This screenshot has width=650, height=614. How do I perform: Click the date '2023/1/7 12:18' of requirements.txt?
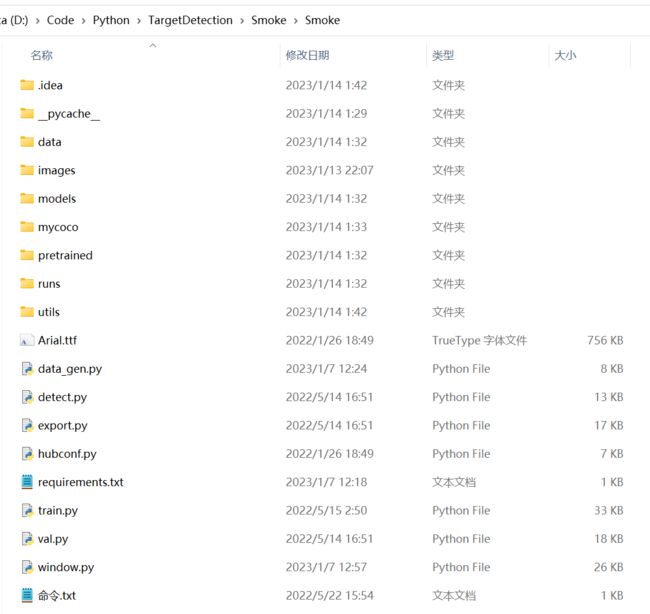coord(326,482)
